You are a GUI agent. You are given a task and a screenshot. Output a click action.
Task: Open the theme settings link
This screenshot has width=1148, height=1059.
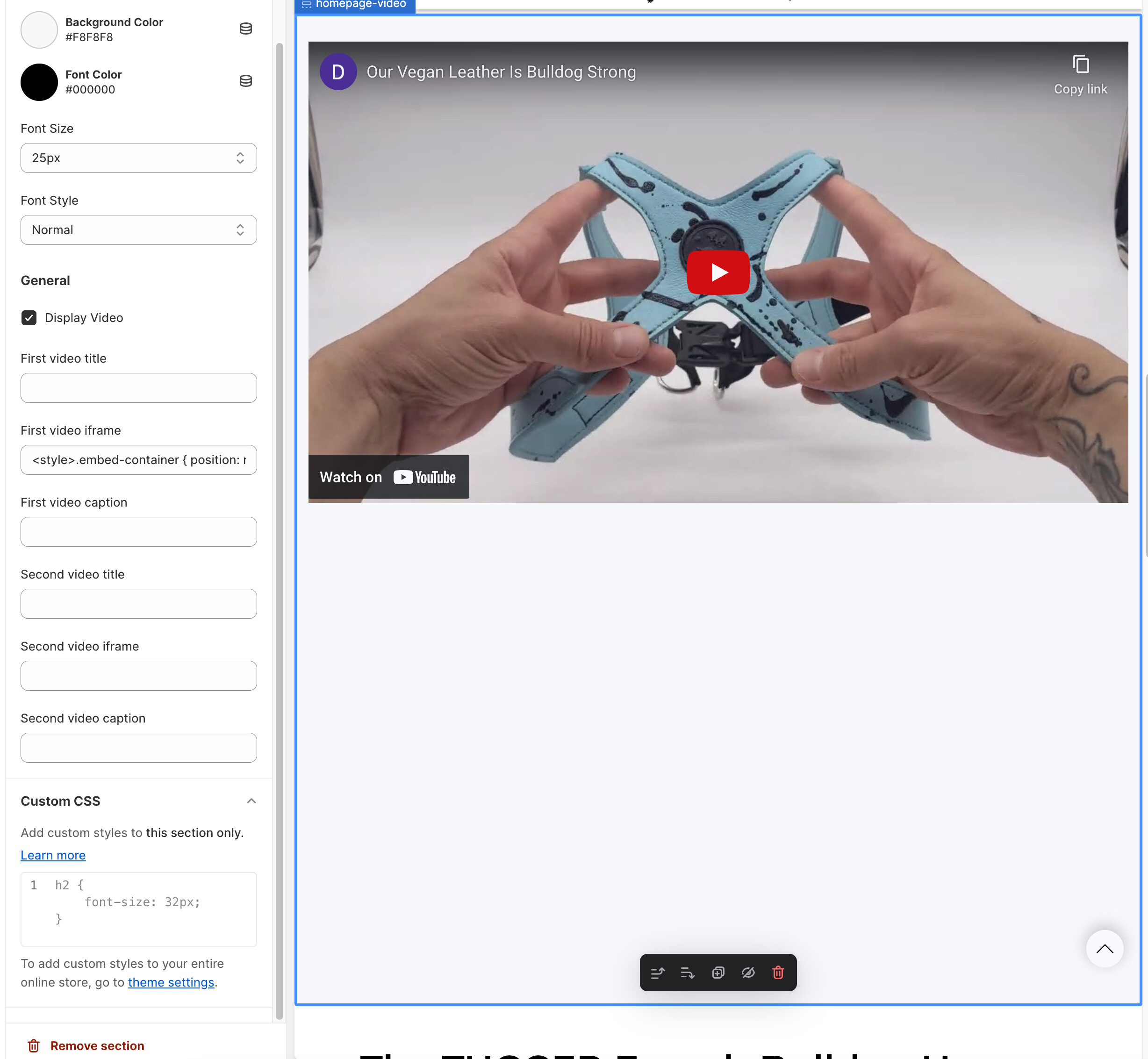pyautogui.click(x=171, y=982)
